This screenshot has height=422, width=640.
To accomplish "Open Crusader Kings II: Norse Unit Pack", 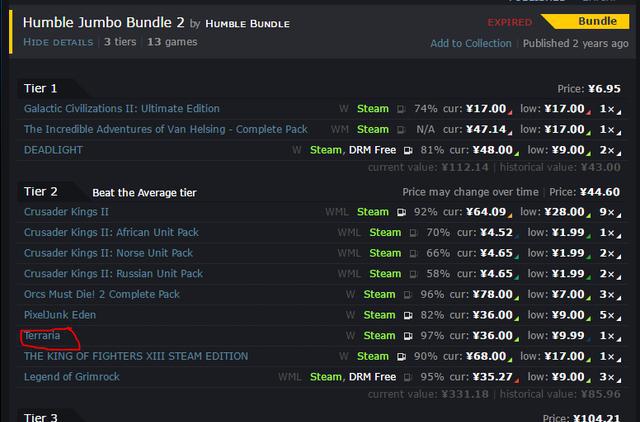I will click(108, 253).
